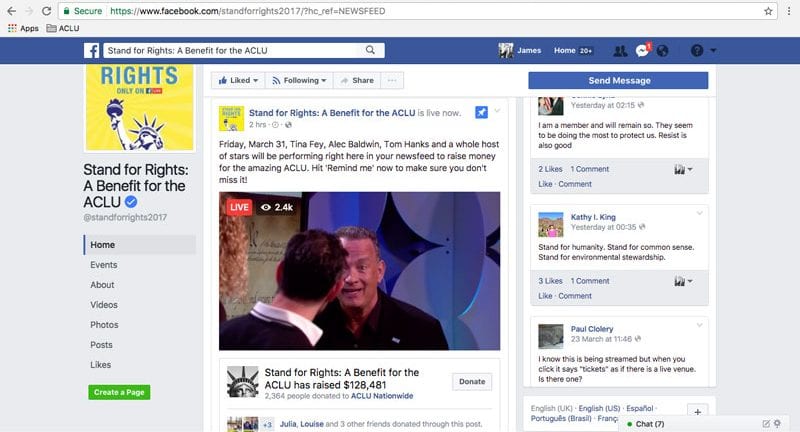Click the pinned post pin icon
The height and width of the screenshot is (432, 800).
click(481, 112)
